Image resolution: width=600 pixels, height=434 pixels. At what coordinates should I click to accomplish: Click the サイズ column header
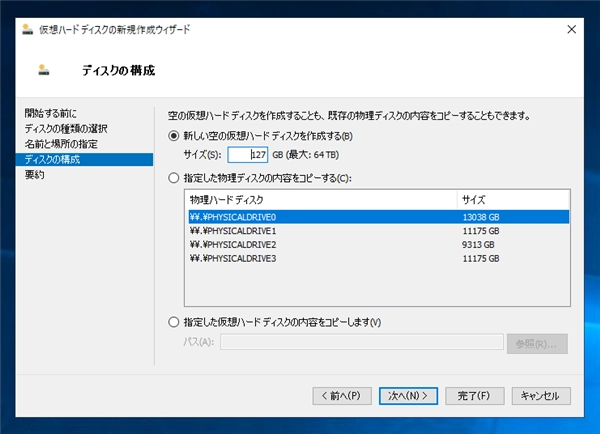[513, 200]
